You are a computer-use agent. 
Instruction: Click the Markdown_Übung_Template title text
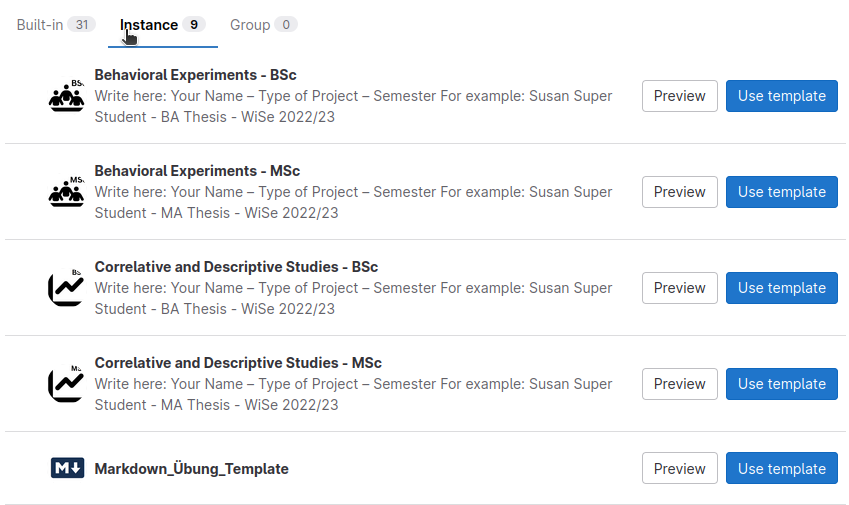pyautogui.click(x=191, y=469)
